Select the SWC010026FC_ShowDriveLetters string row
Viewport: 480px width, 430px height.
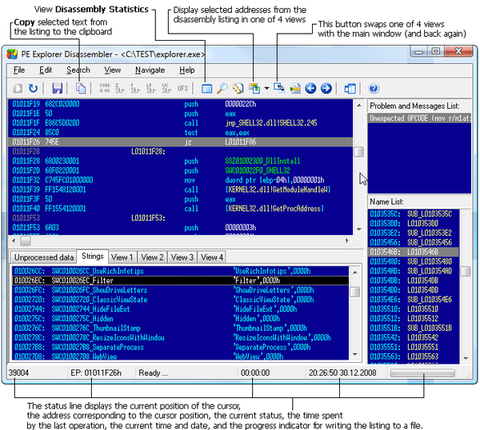[180, 290]
